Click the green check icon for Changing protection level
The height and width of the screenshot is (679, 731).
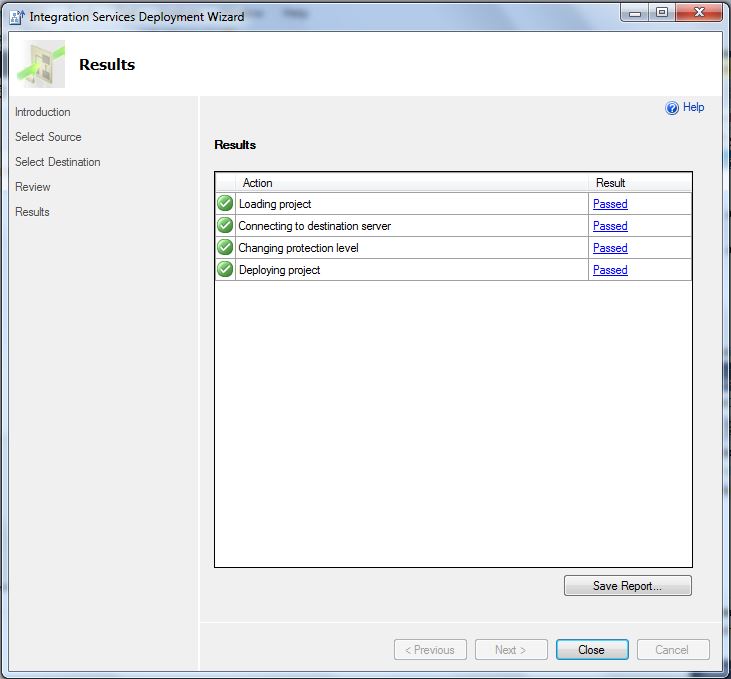[225, 247]
